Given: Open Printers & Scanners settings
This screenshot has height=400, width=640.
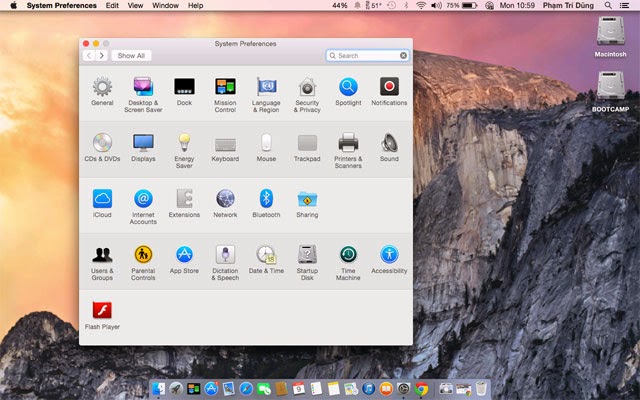Looking at the screenshot, I should click(348, 151).
